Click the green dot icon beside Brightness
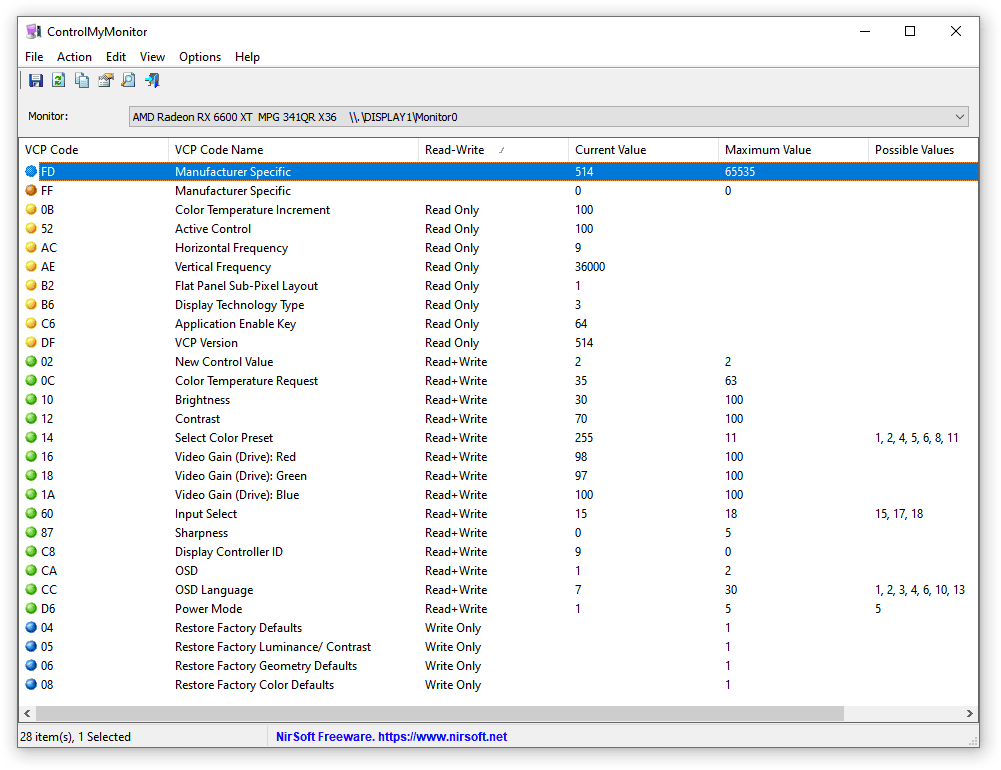 click(29, 399)
